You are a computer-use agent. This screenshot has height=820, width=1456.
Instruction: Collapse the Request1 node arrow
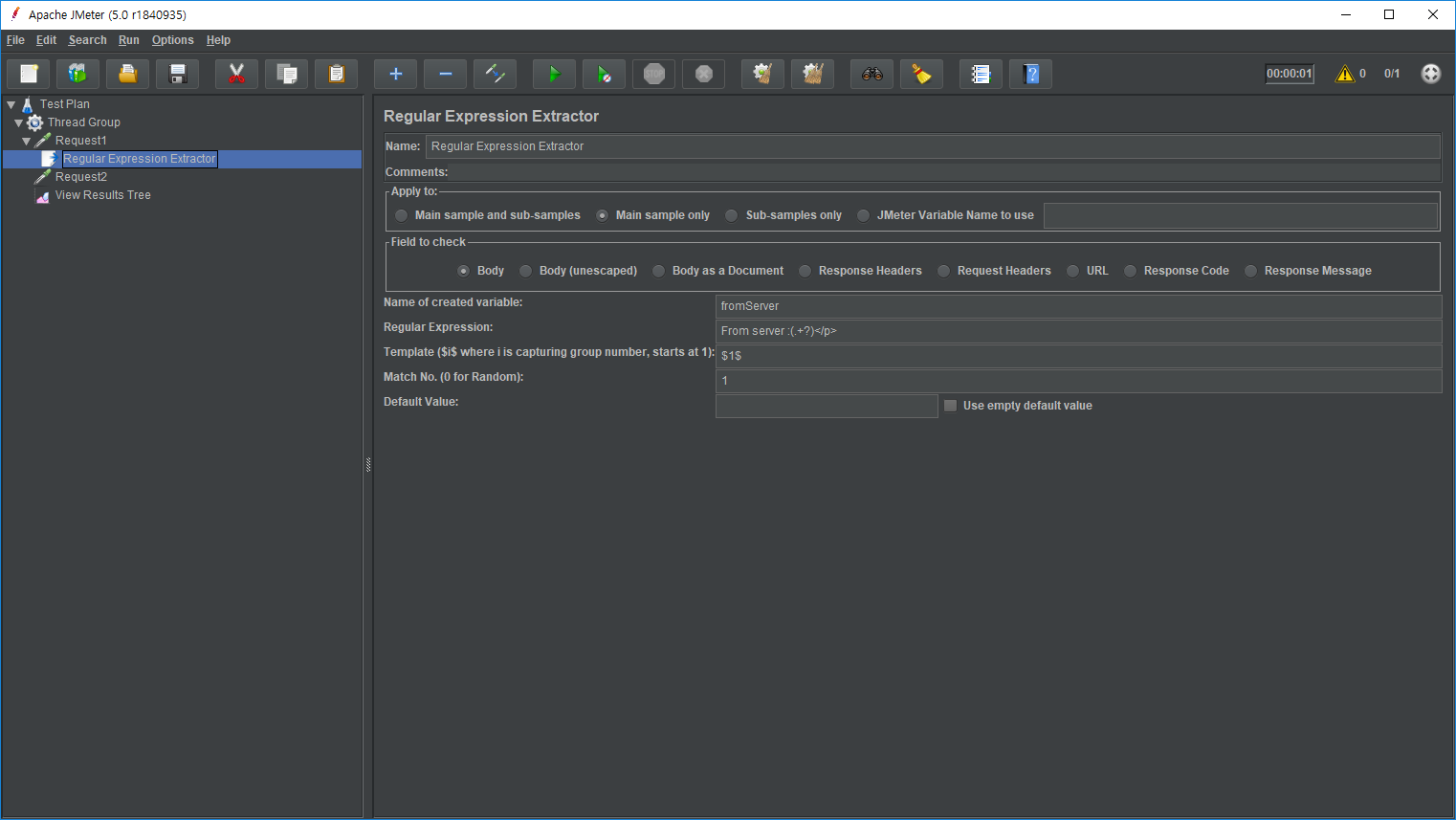click(26, 141)
